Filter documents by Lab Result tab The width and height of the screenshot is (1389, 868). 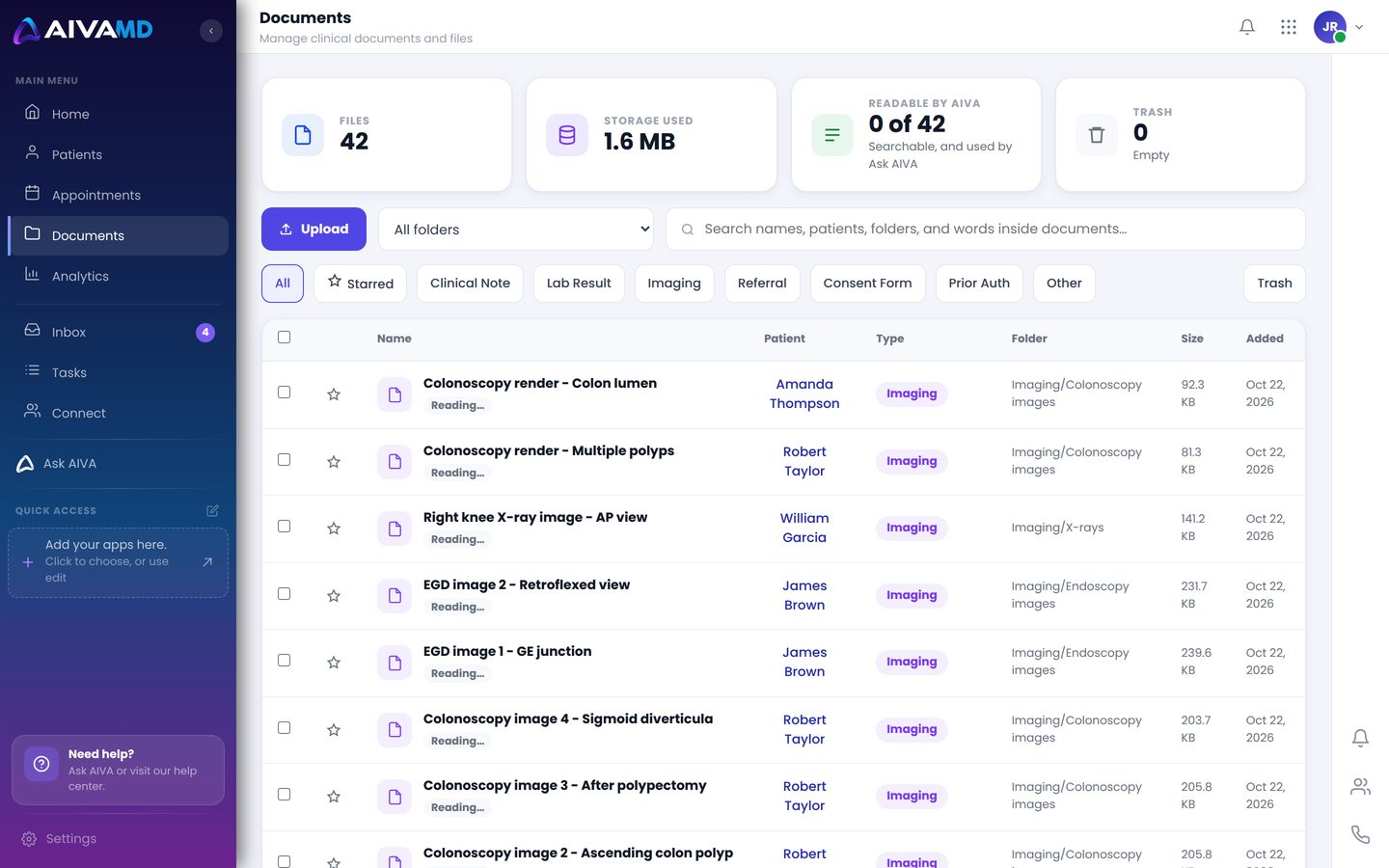(x=579, y=284)
